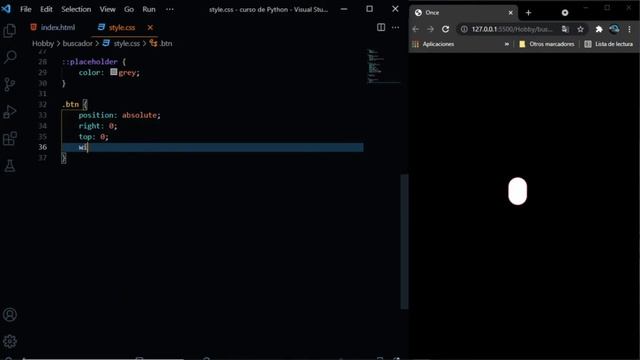This screenshot has height=360, width=640.
Task: Click '::placeholder' selector on line 28
Action: pos(89,62)
